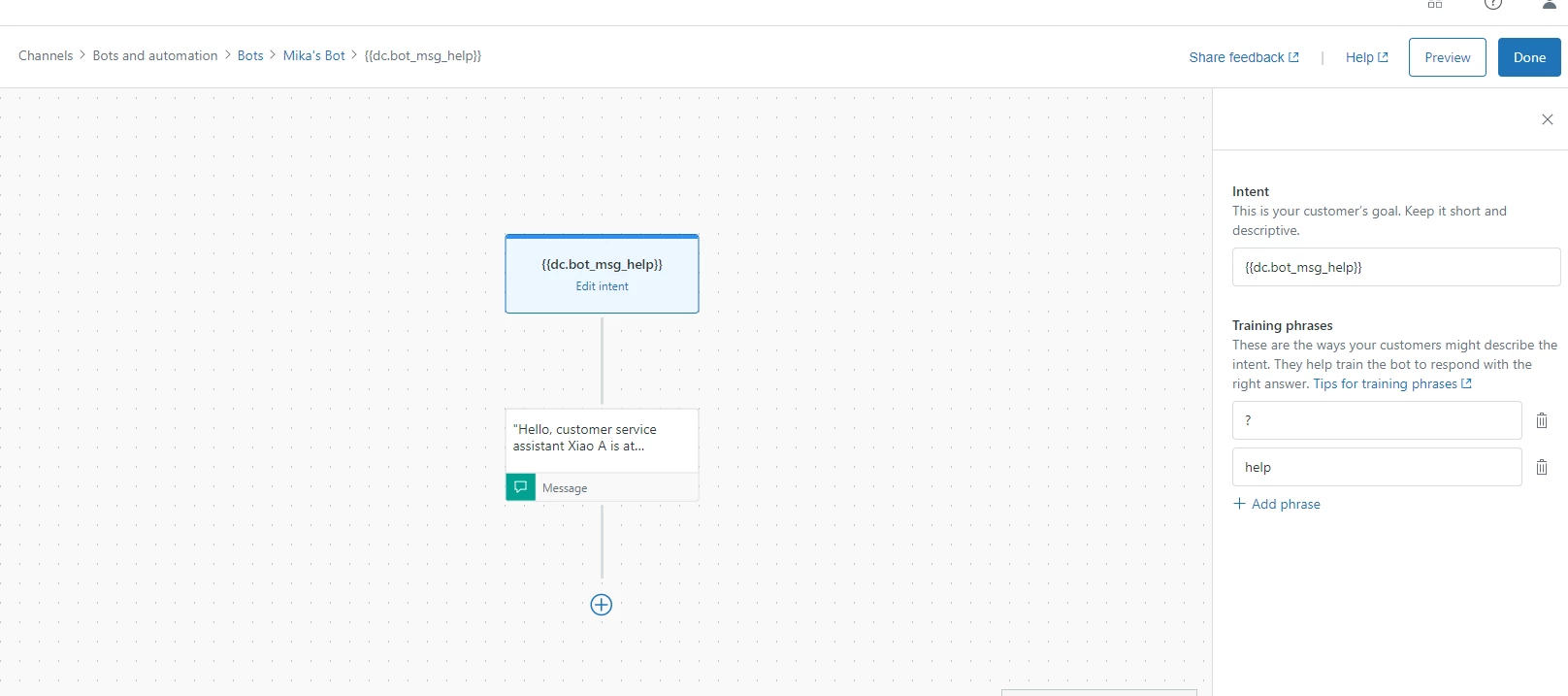The height and width of the screenshot is (696, 1568).
Task: Focus the Intent name input field
Action: click(1396, 267)
